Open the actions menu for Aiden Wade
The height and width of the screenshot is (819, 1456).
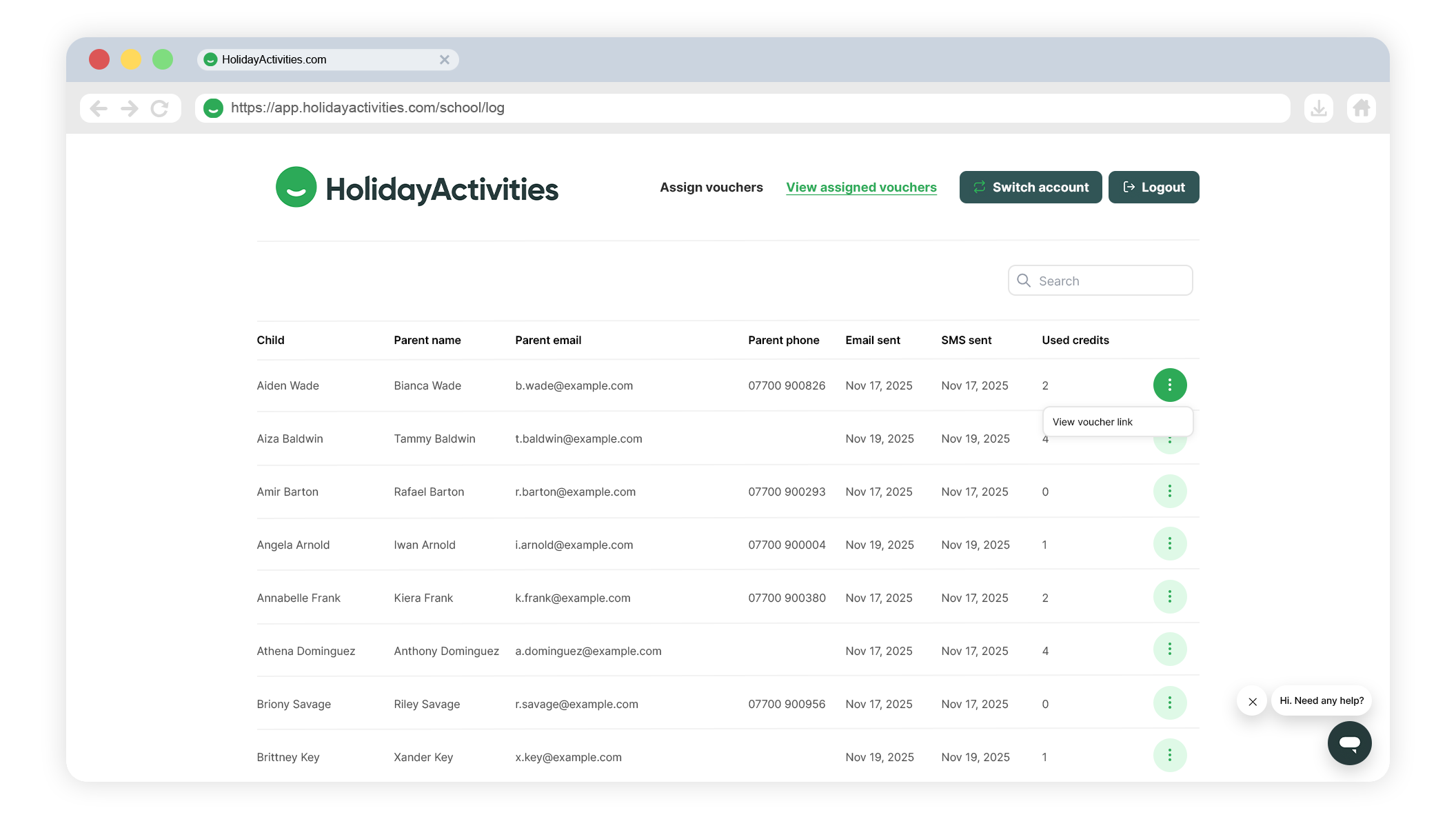tap(1169, 385)
